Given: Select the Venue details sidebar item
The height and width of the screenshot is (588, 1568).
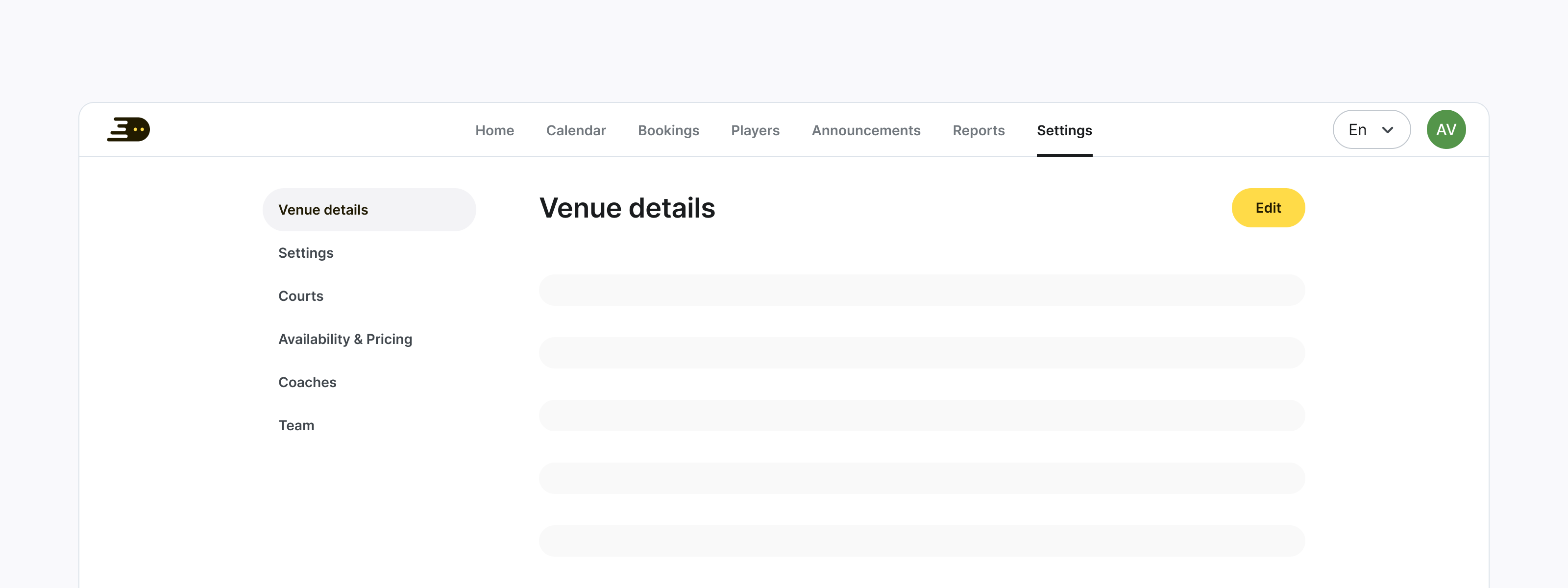Looking at the screenshot, I should (324, 209).
